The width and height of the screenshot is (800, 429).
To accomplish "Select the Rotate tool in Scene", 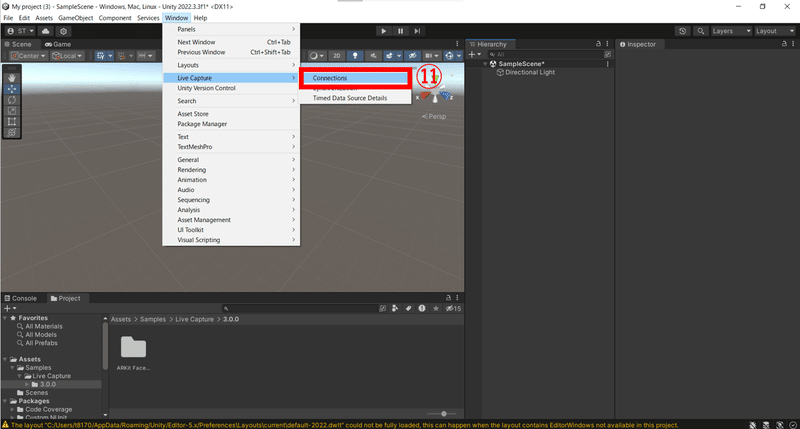I will (12, 100).
